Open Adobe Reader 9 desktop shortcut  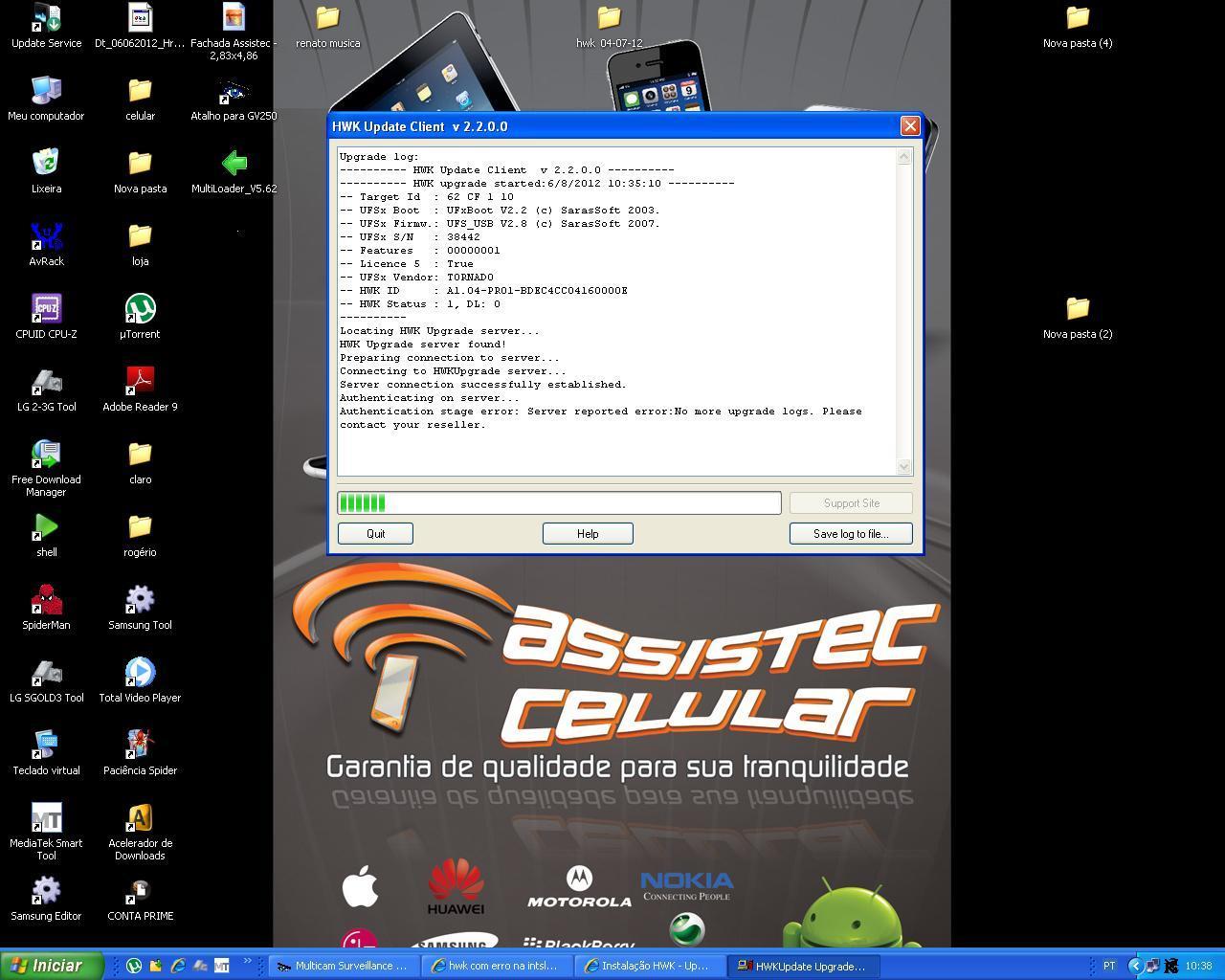140,390
